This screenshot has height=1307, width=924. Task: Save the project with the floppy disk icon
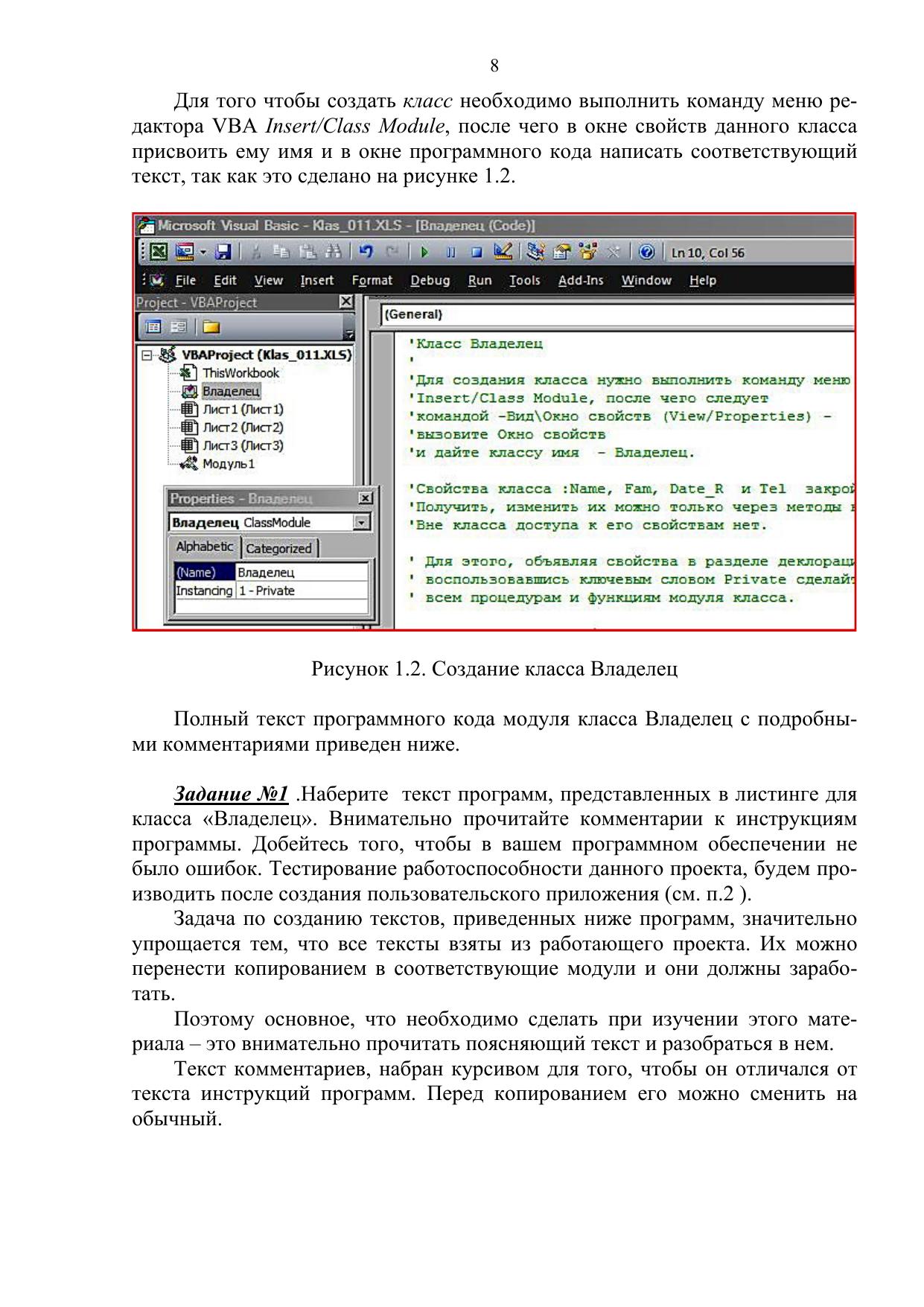tap(223, 252)
